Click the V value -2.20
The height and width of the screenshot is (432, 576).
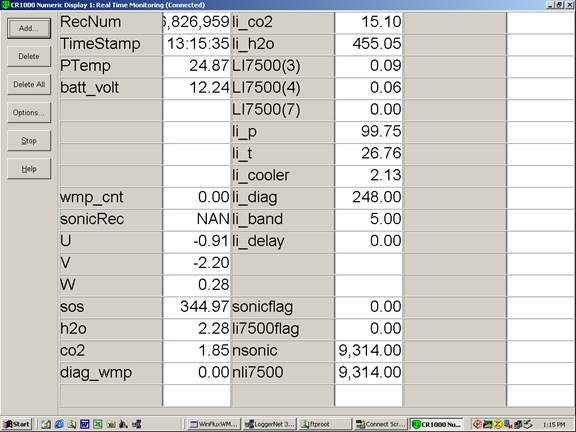coord(197,263)
